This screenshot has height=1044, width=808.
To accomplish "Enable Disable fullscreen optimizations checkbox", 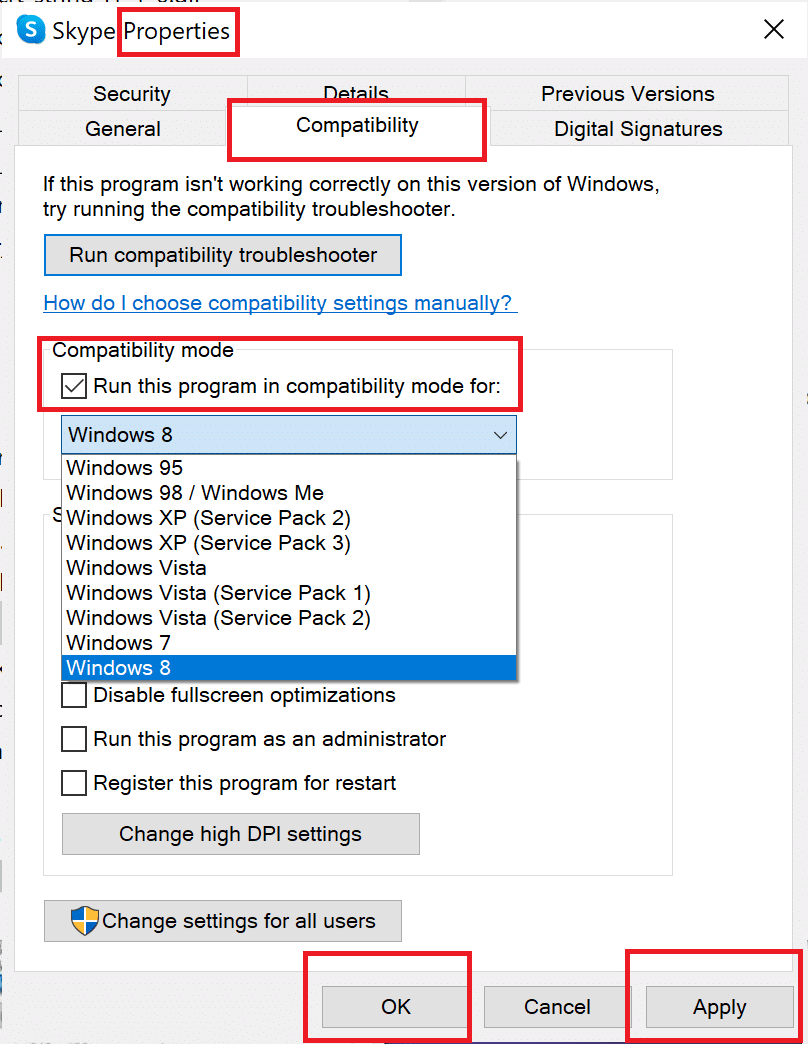I will (75, 695).
